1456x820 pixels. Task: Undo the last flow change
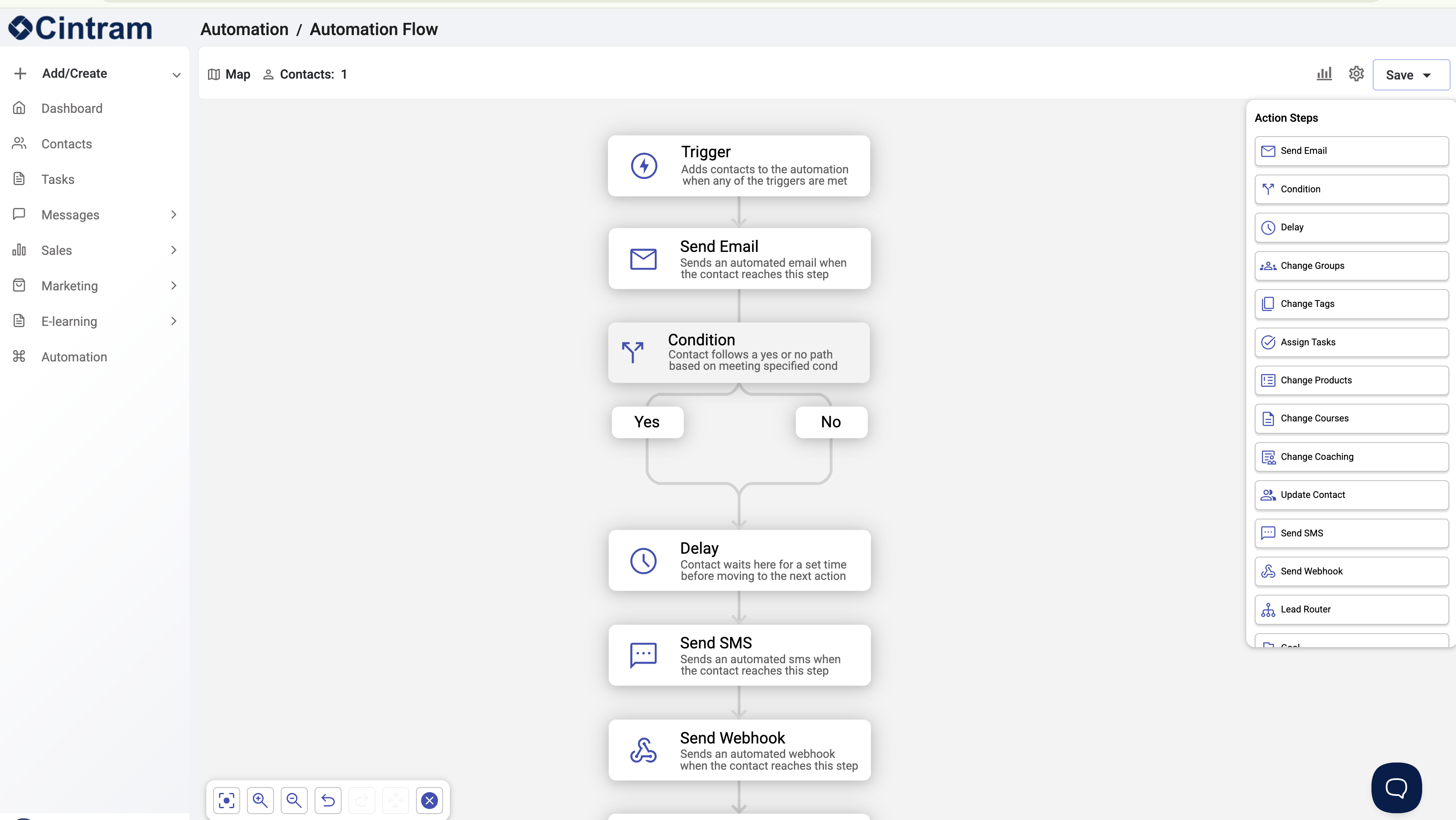tap(328, 800)
